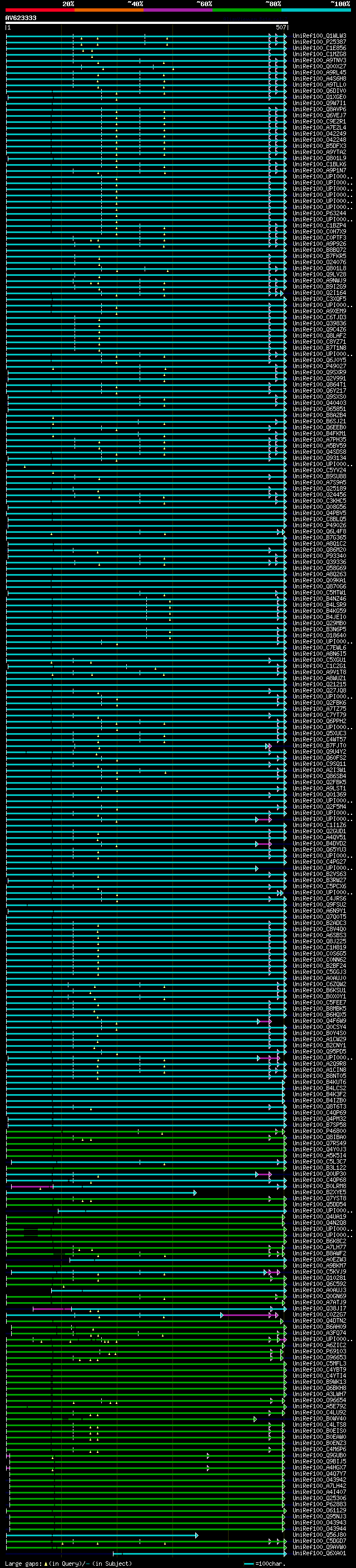Select hit label UniRef100_Q8IBA0
Viewport: 356px width, 1568px height.
pyautogui.click(x=319, y=1137)
